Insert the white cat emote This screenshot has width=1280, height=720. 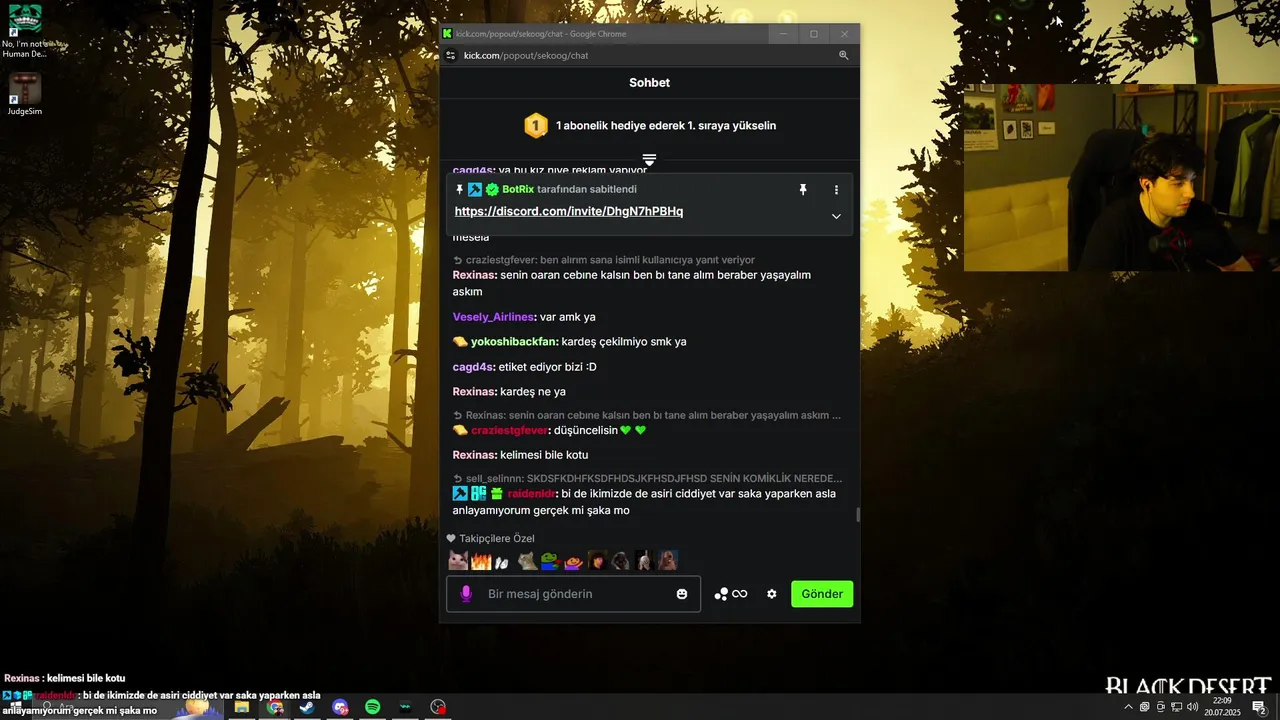click(458, 561)
